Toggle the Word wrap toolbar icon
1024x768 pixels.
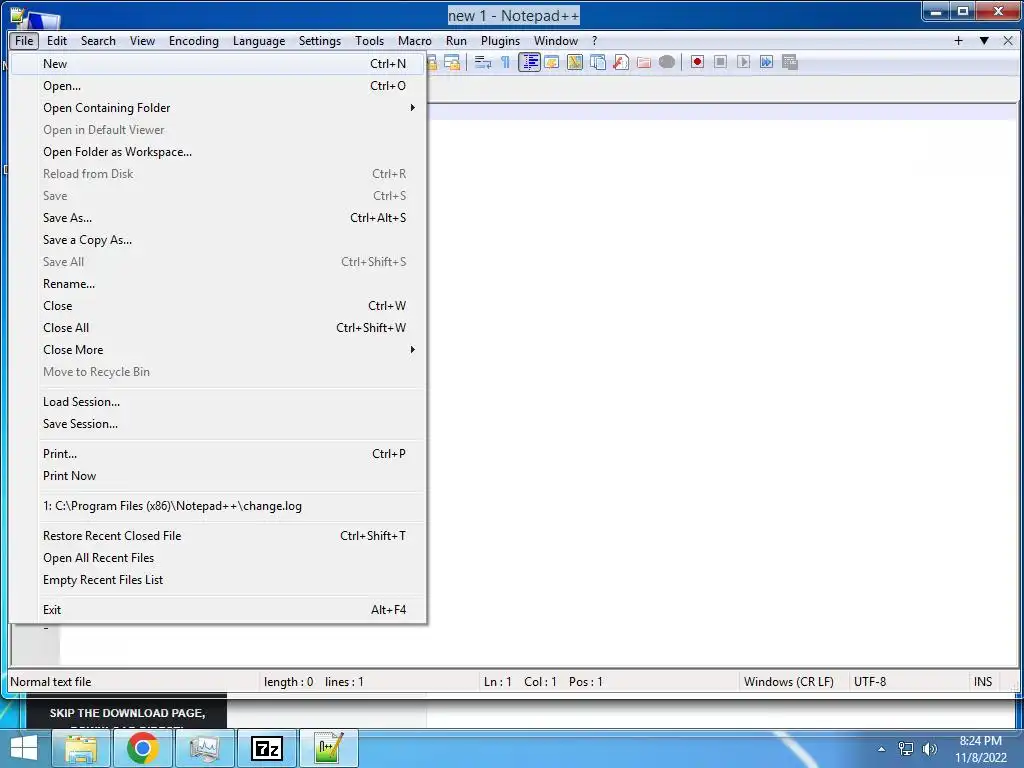483,62
